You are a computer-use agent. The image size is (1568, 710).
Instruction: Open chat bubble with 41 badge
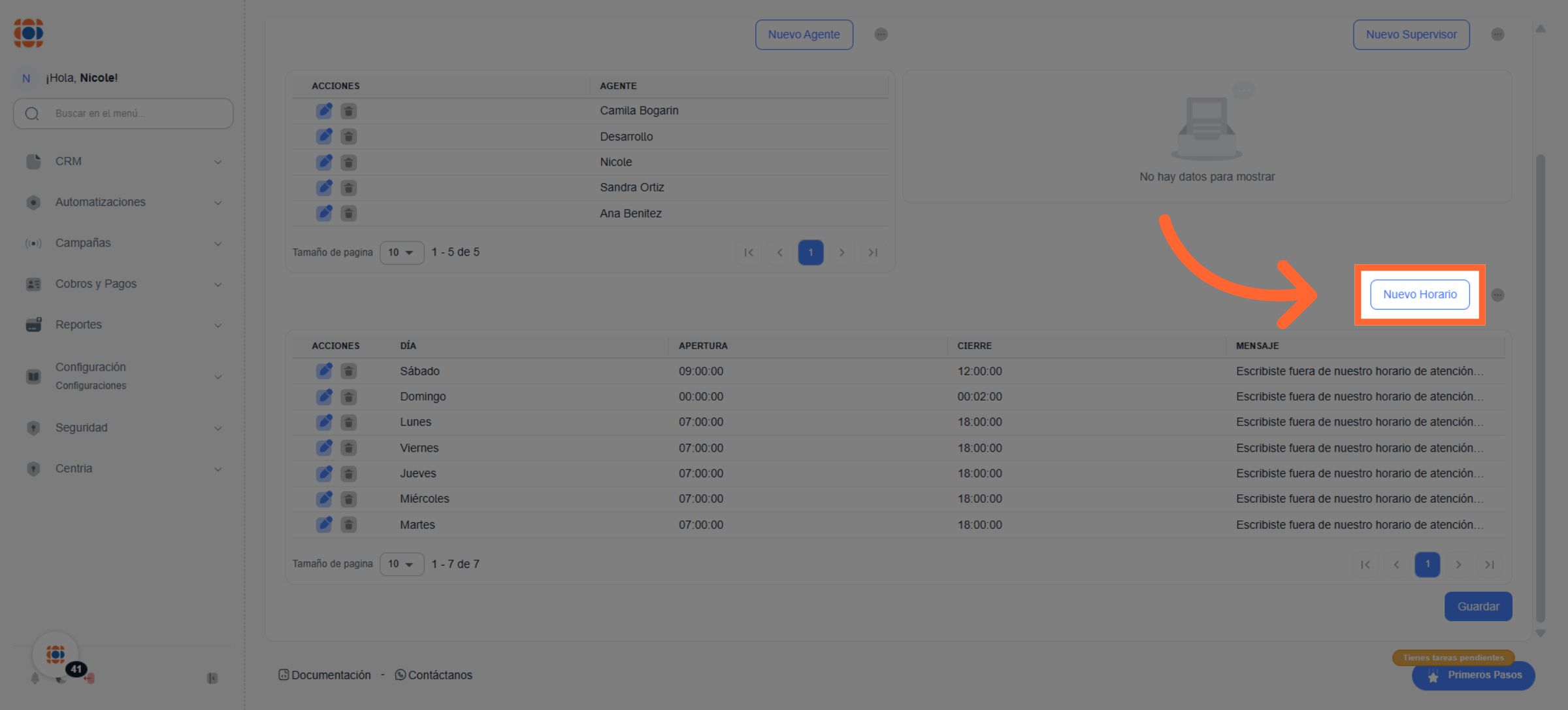56,654
